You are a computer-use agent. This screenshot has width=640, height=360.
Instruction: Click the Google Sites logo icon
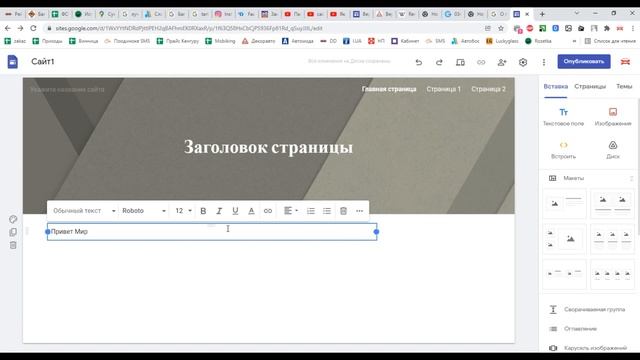[13, 62]
